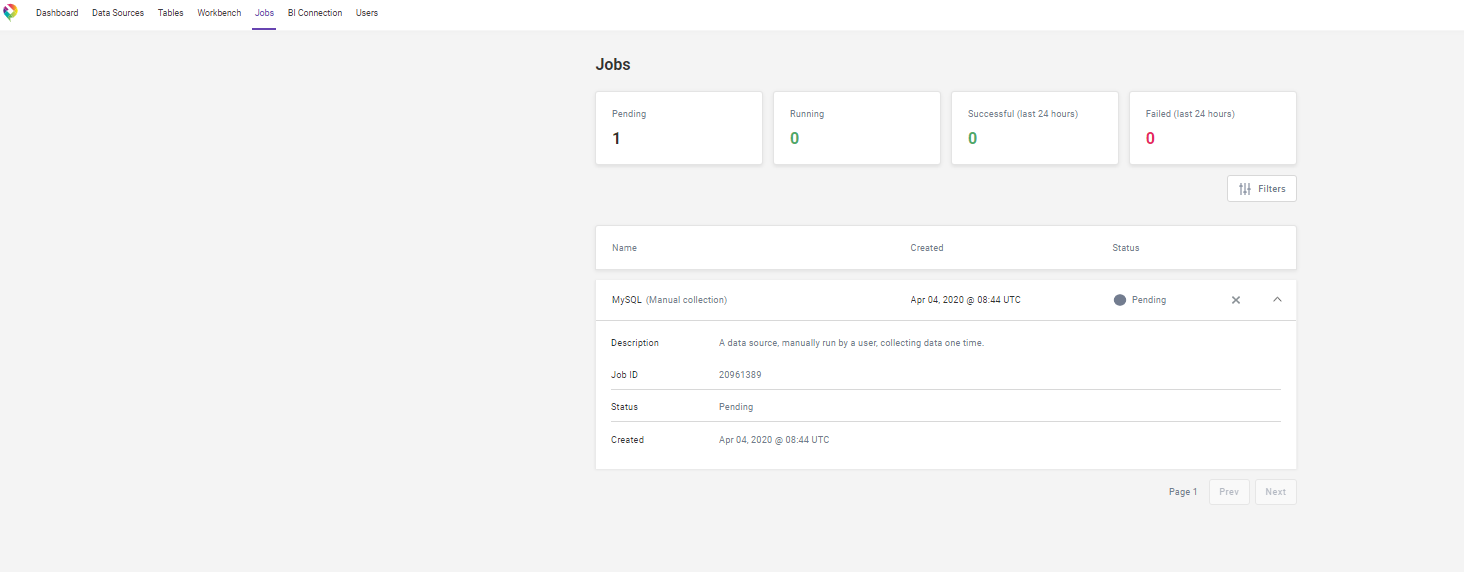Switch to the Tables tab

(x=171, y=13)
